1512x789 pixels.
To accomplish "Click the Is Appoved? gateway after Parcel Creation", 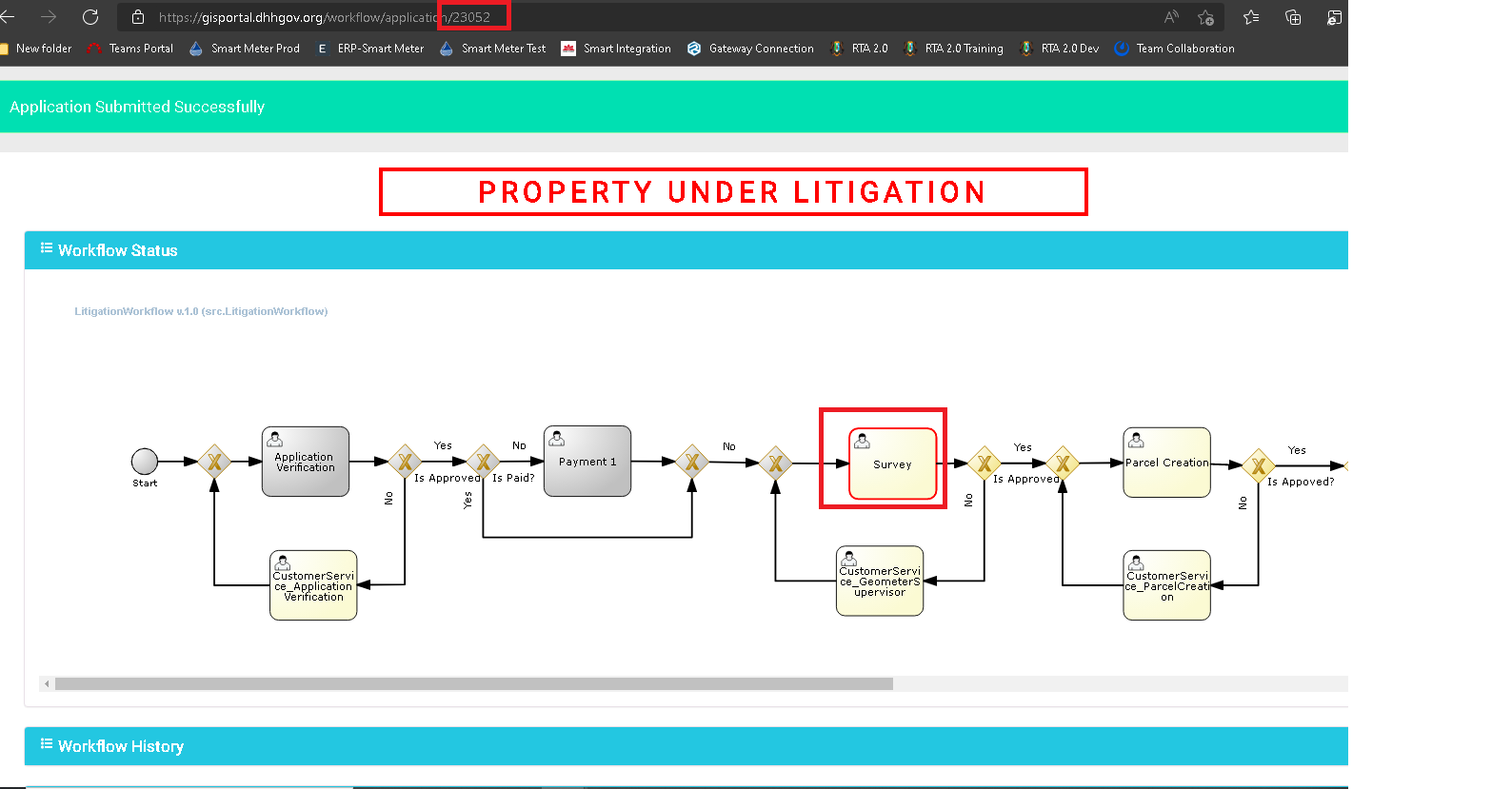I will point(1259,465).
